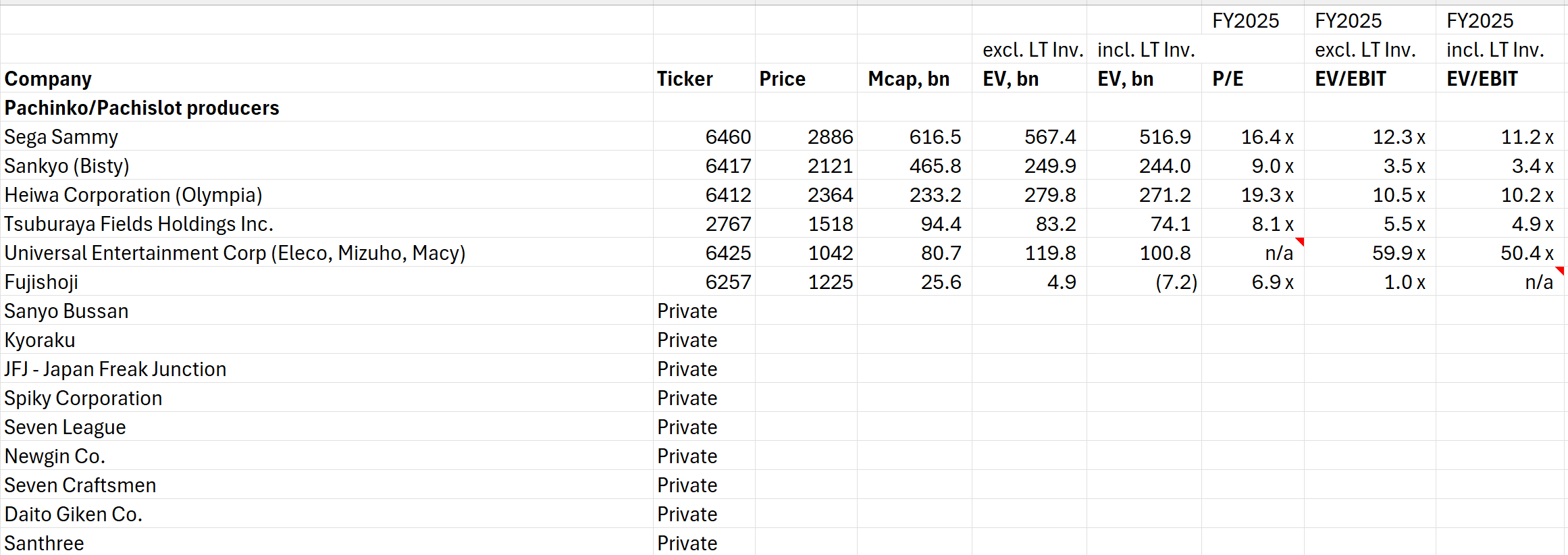This screenshot has height=555, width=1568.
Task: Click the Price column header
Action: 806,78
